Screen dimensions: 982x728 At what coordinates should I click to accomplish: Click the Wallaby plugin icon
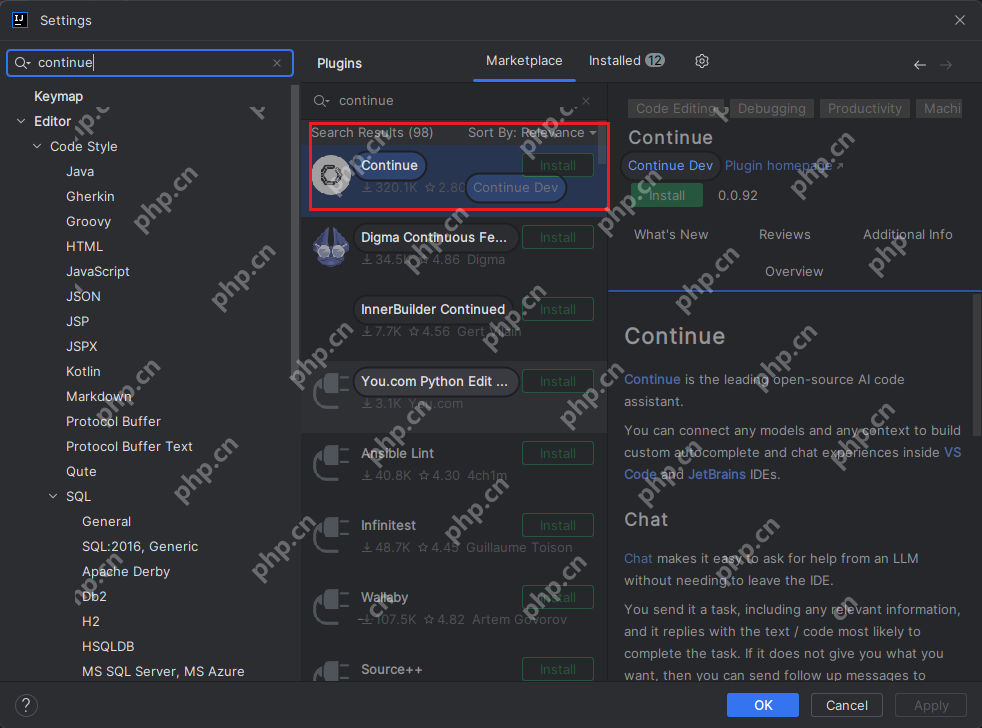pos(331,607)
